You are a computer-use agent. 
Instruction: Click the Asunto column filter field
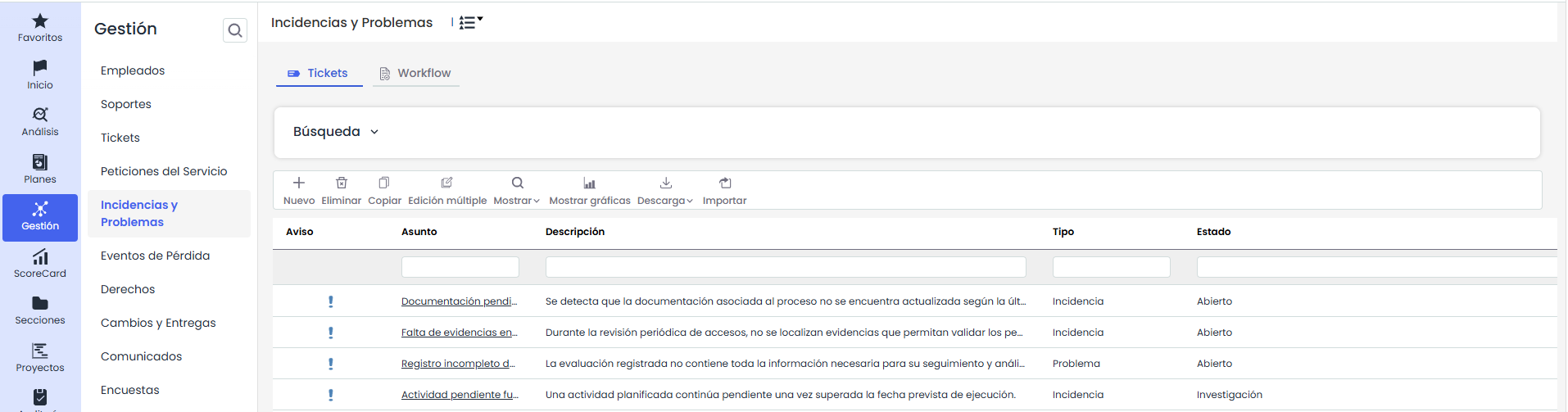460,267
